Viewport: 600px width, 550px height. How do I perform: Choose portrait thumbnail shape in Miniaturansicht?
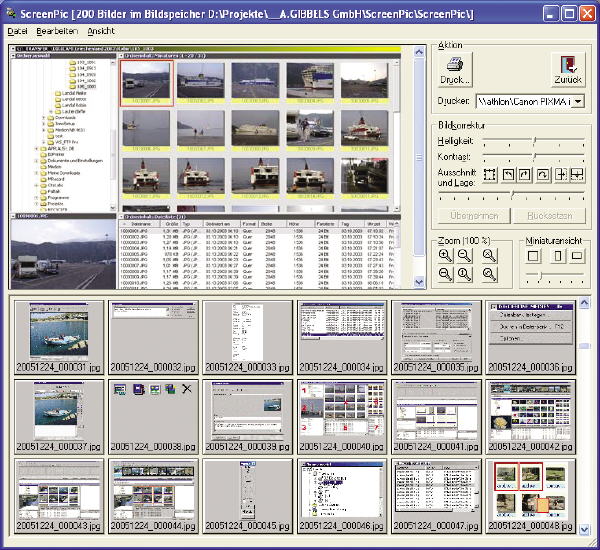(558, 256)
